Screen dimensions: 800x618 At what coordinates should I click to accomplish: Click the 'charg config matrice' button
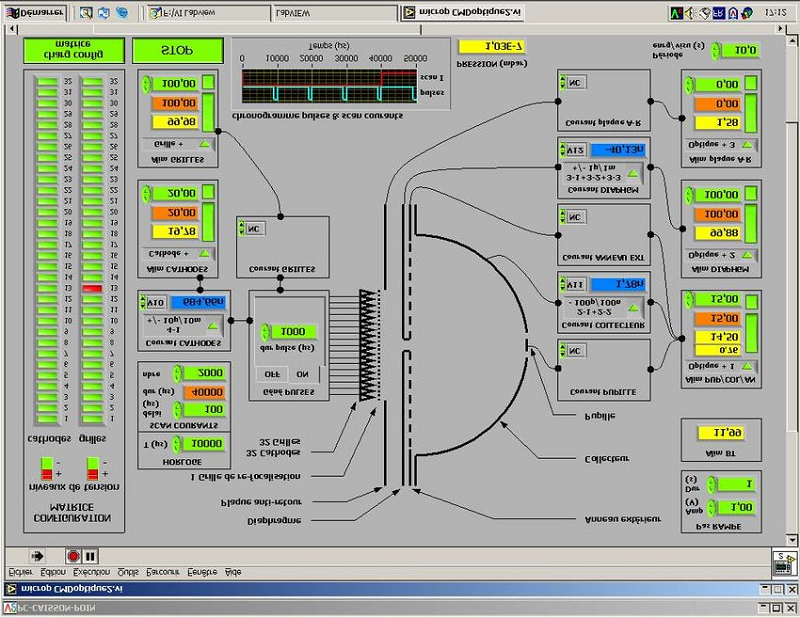pos(74,50)
